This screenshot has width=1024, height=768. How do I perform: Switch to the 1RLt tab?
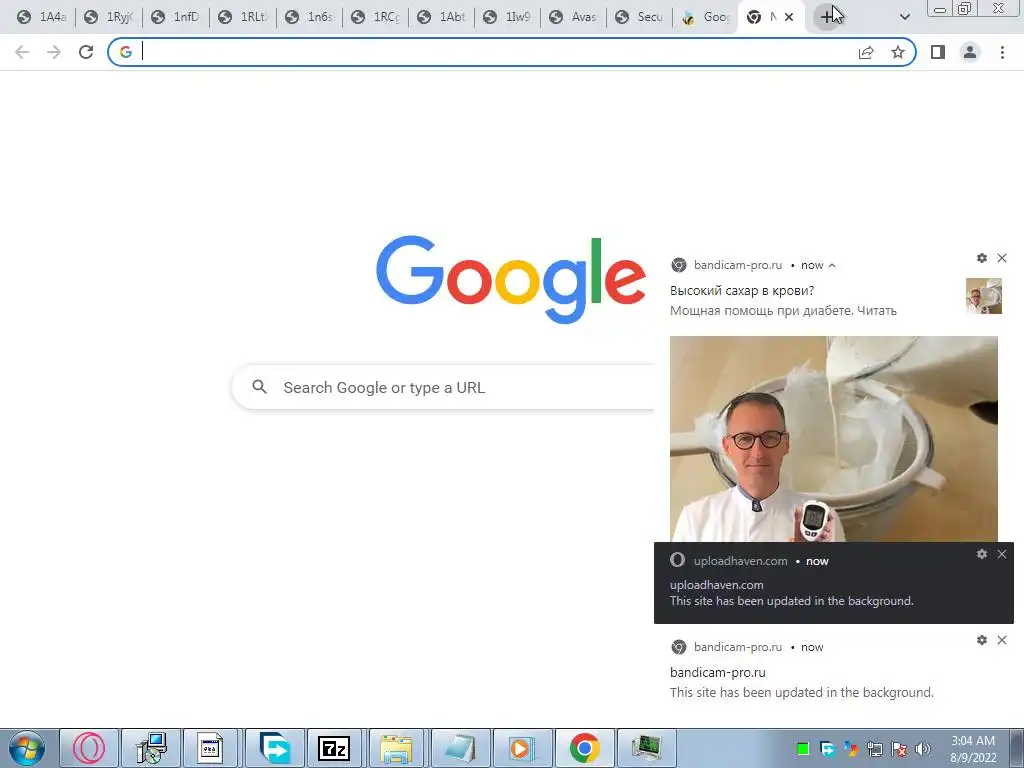click(x=242, y=17)
